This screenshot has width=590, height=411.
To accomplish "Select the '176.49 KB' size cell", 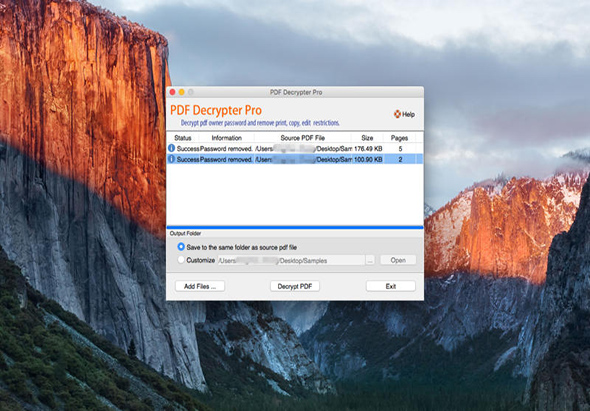I will [x=368, y=149].
